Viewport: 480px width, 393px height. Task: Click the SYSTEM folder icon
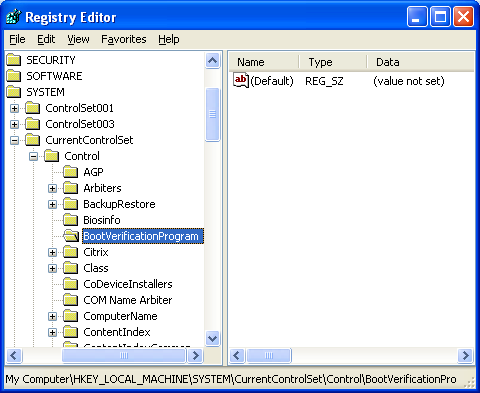point(14,92)
